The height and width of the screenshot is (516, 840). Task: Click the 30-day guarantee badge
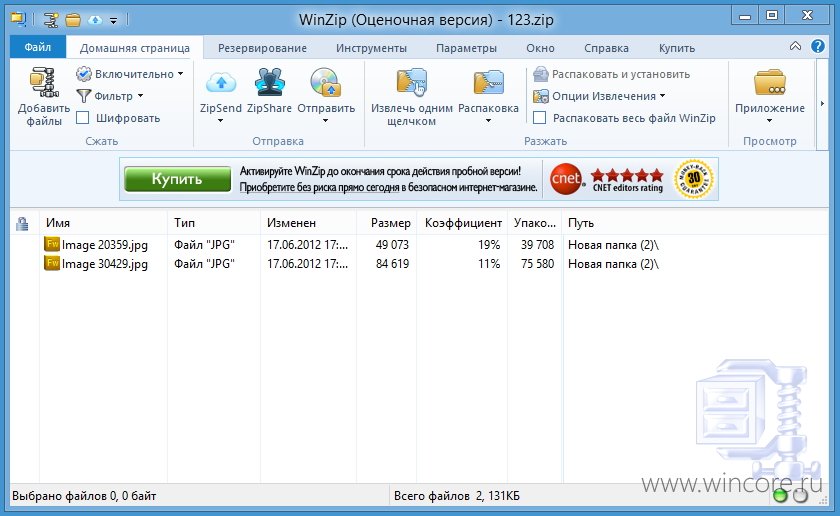[694, 179]
